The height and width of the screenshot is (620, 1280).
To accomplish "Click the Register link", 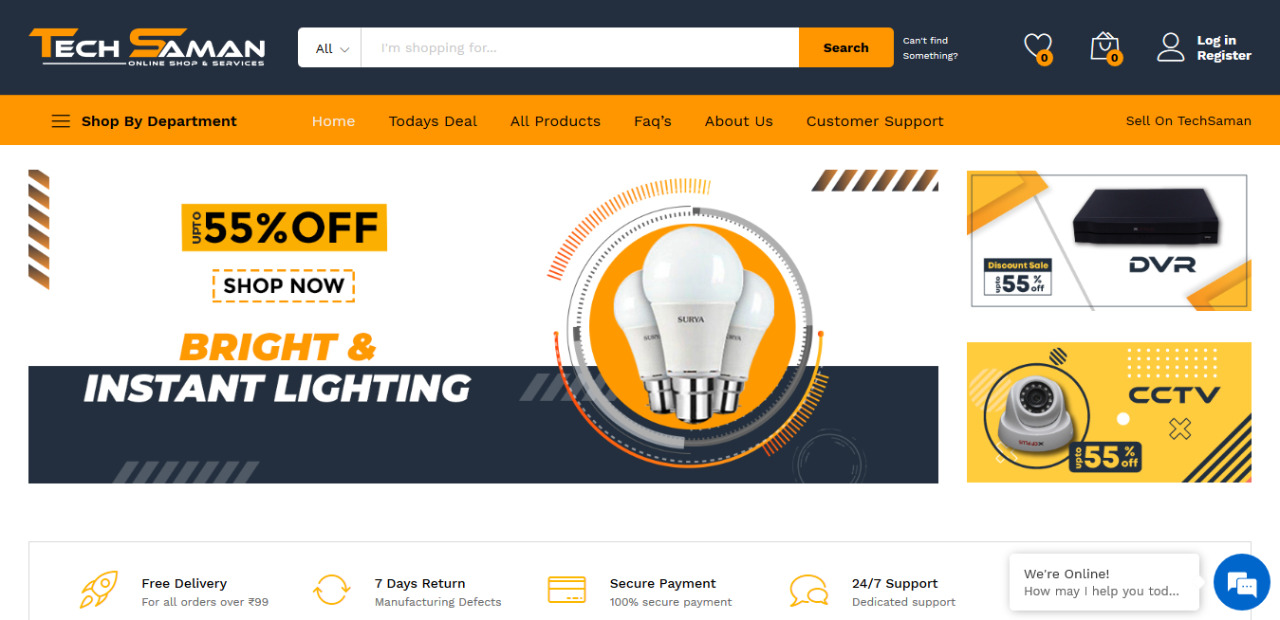I will click(x=1224, y=56).
